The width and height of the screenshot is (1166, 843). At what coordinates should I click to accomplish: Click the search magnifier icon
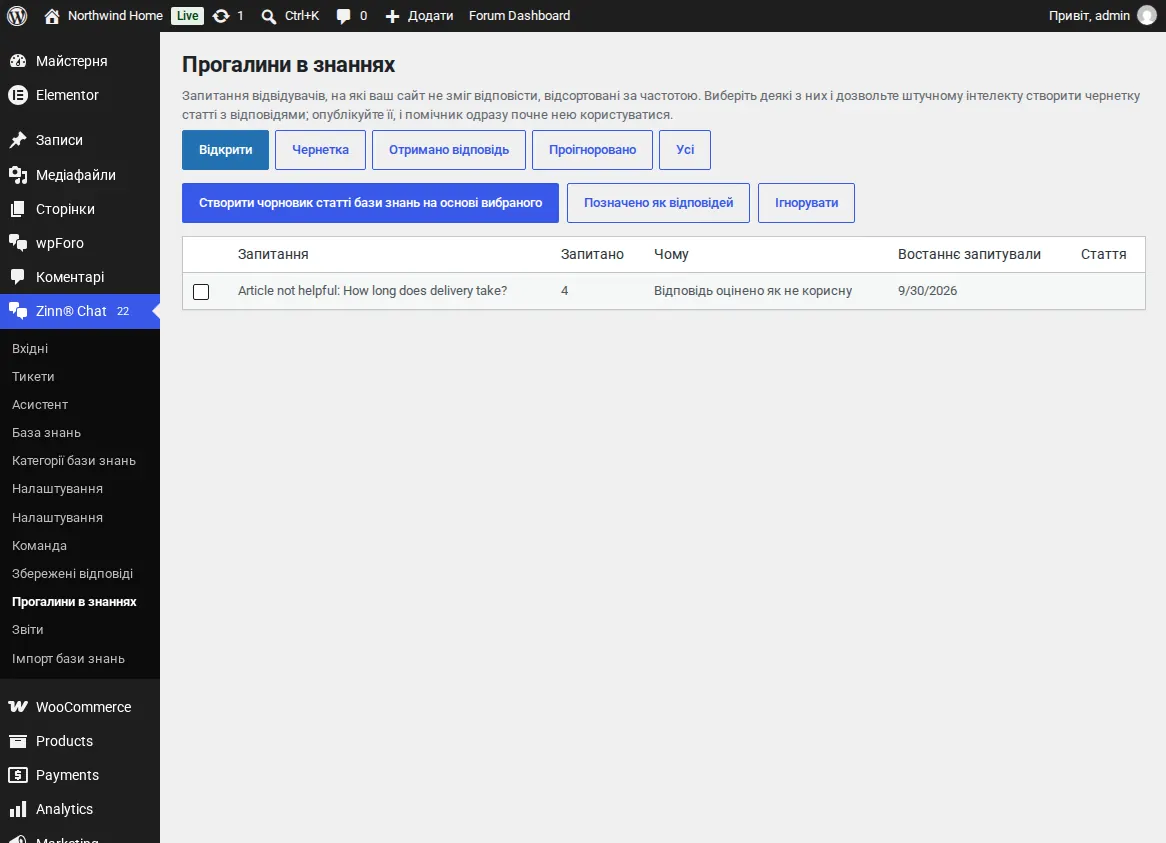268,16
